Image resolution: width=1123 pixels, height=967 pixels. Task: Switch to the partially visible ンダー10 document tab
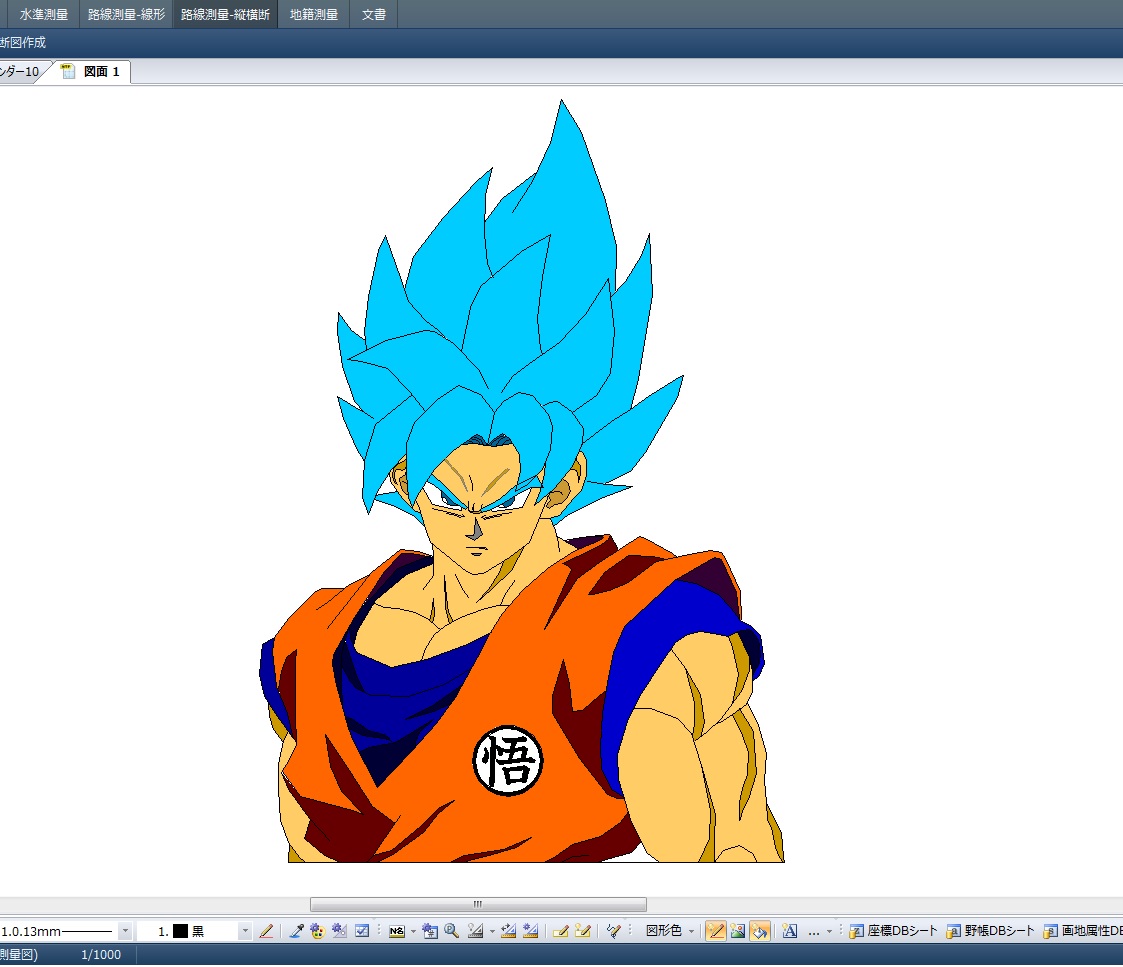pyautogui.click(x=20, y=72)
